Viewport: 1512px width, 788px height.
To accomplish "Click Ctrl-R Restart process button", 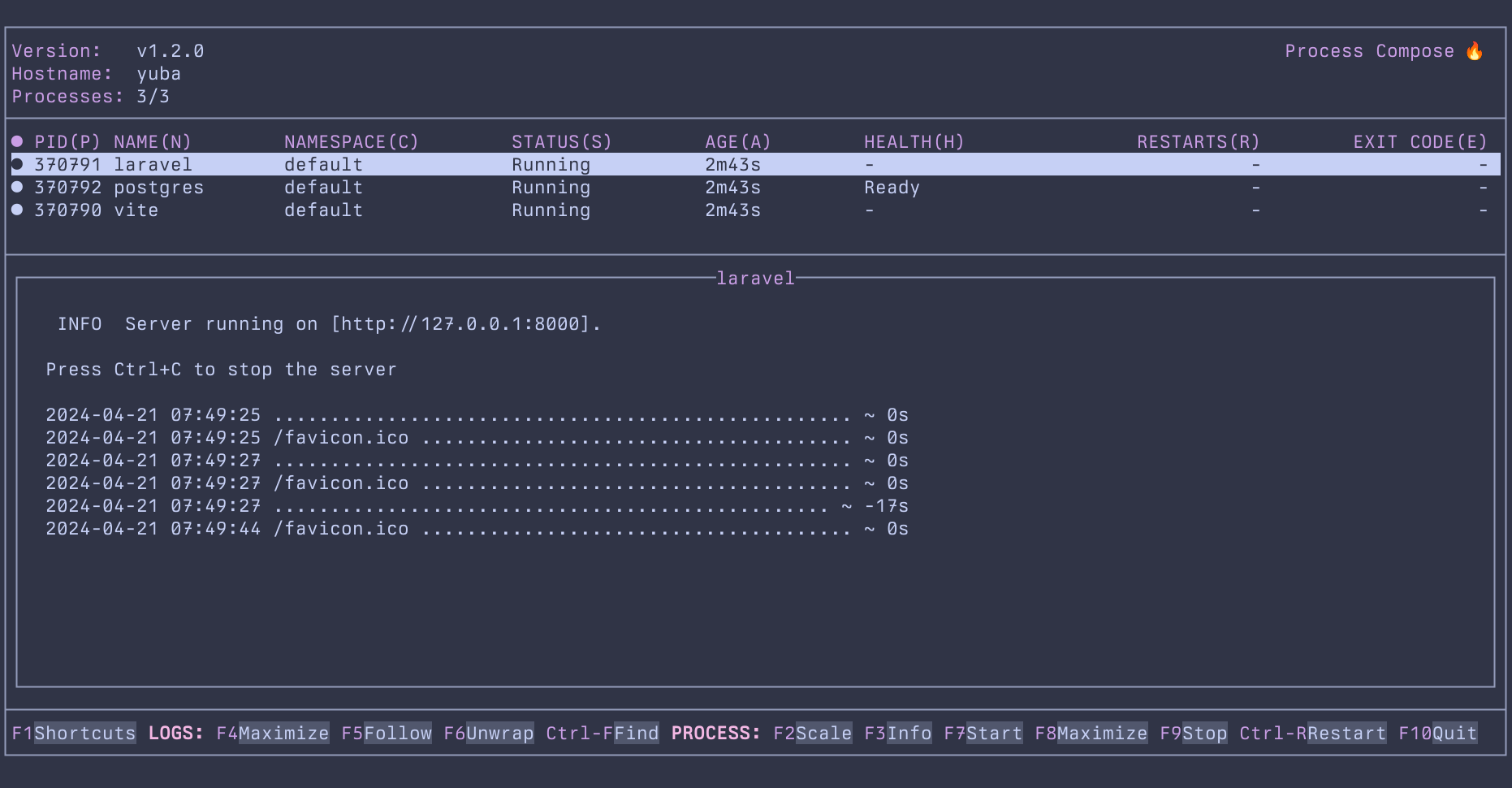I will click(1313, 734).
